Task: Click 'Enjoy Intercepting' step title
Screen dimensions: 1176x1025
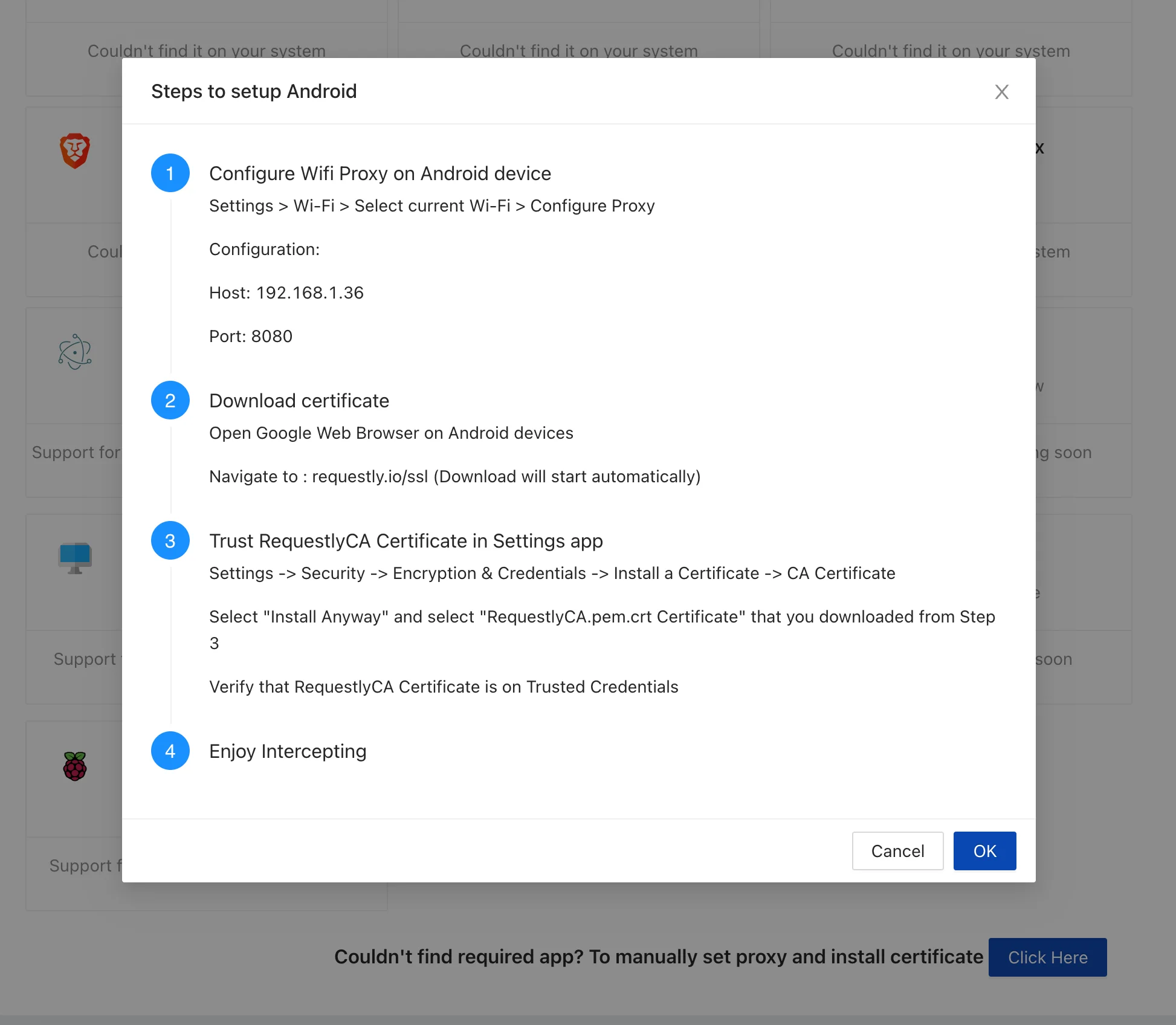Action: (288, 751)
